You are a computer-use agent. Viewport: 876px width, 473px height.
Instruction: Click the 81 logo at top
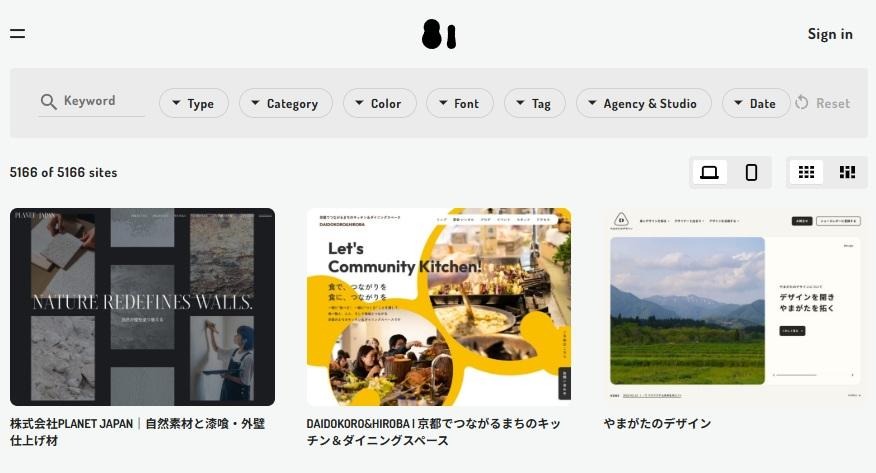[439, 34]
